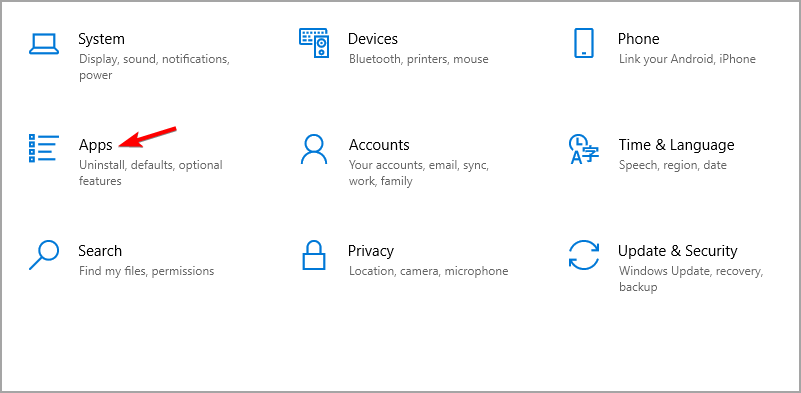Open the System settings heading
The width and height of the screenshot is (801, 393).
point(101,39)
